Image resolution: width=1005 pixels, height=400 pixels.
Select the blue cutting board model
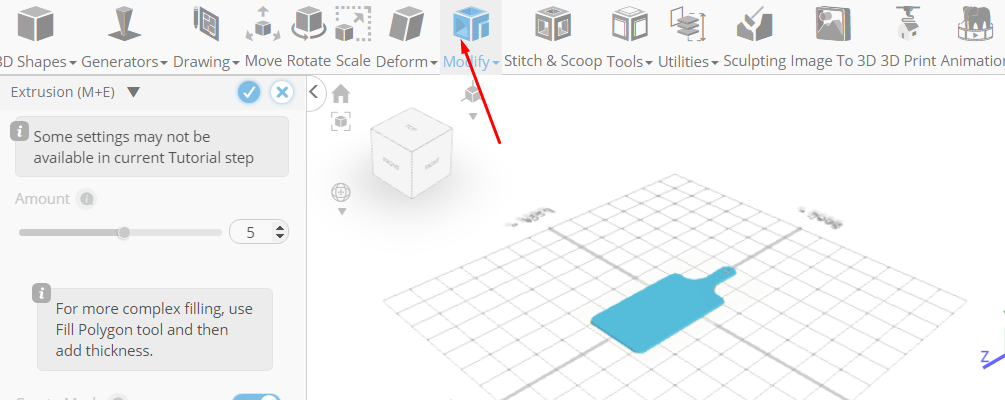662,312
